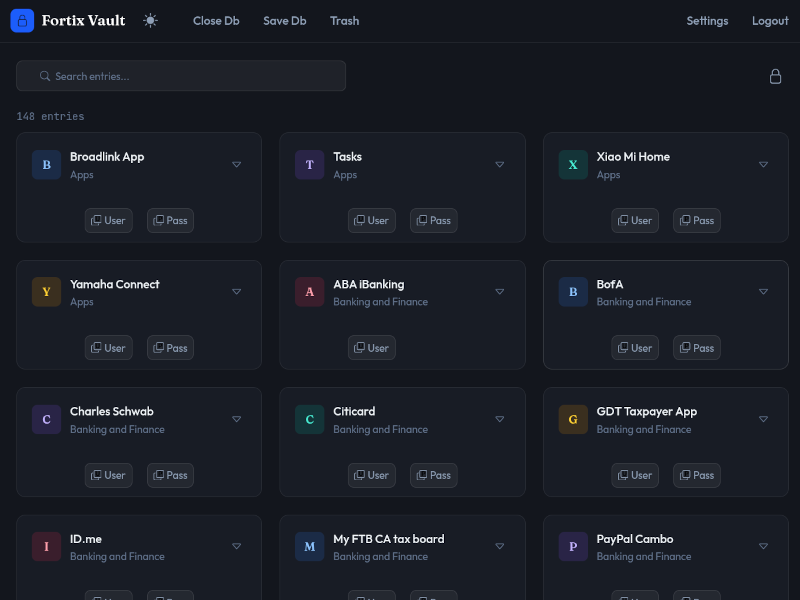Viewport: 800px width, 600px height.
Task: Click the ABA iBanking A avatar
Action: click(310, 291)
